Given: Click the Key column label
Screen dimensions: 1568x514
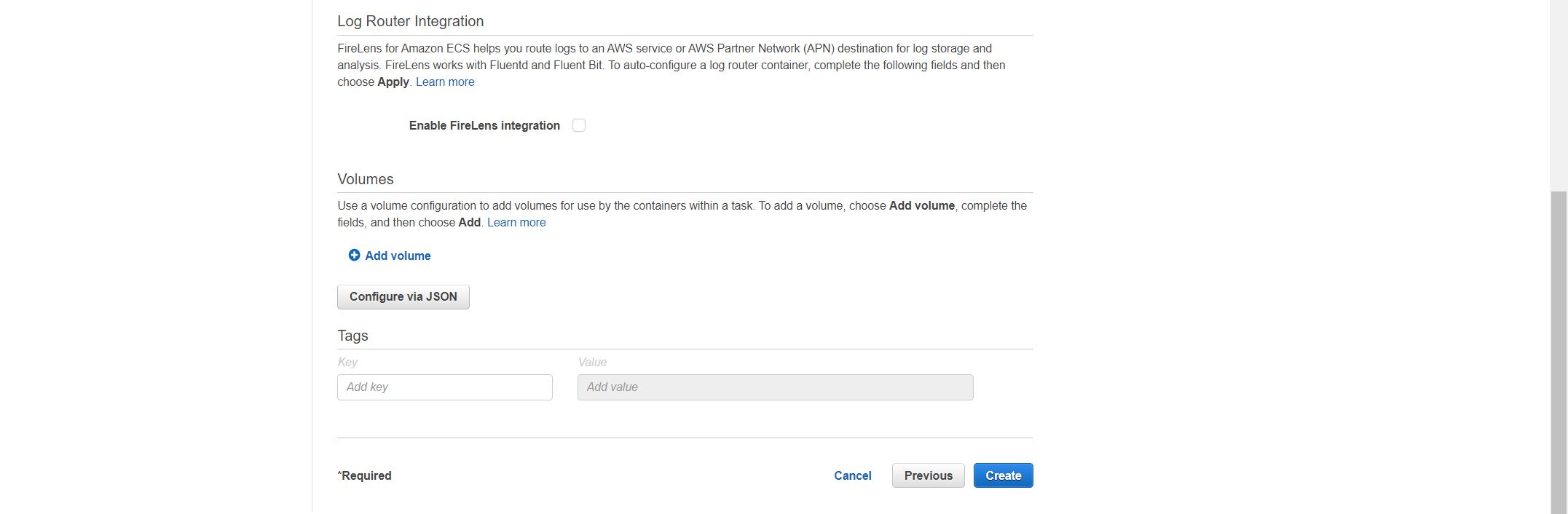Looking at the screenshot, I should (347, 362).
